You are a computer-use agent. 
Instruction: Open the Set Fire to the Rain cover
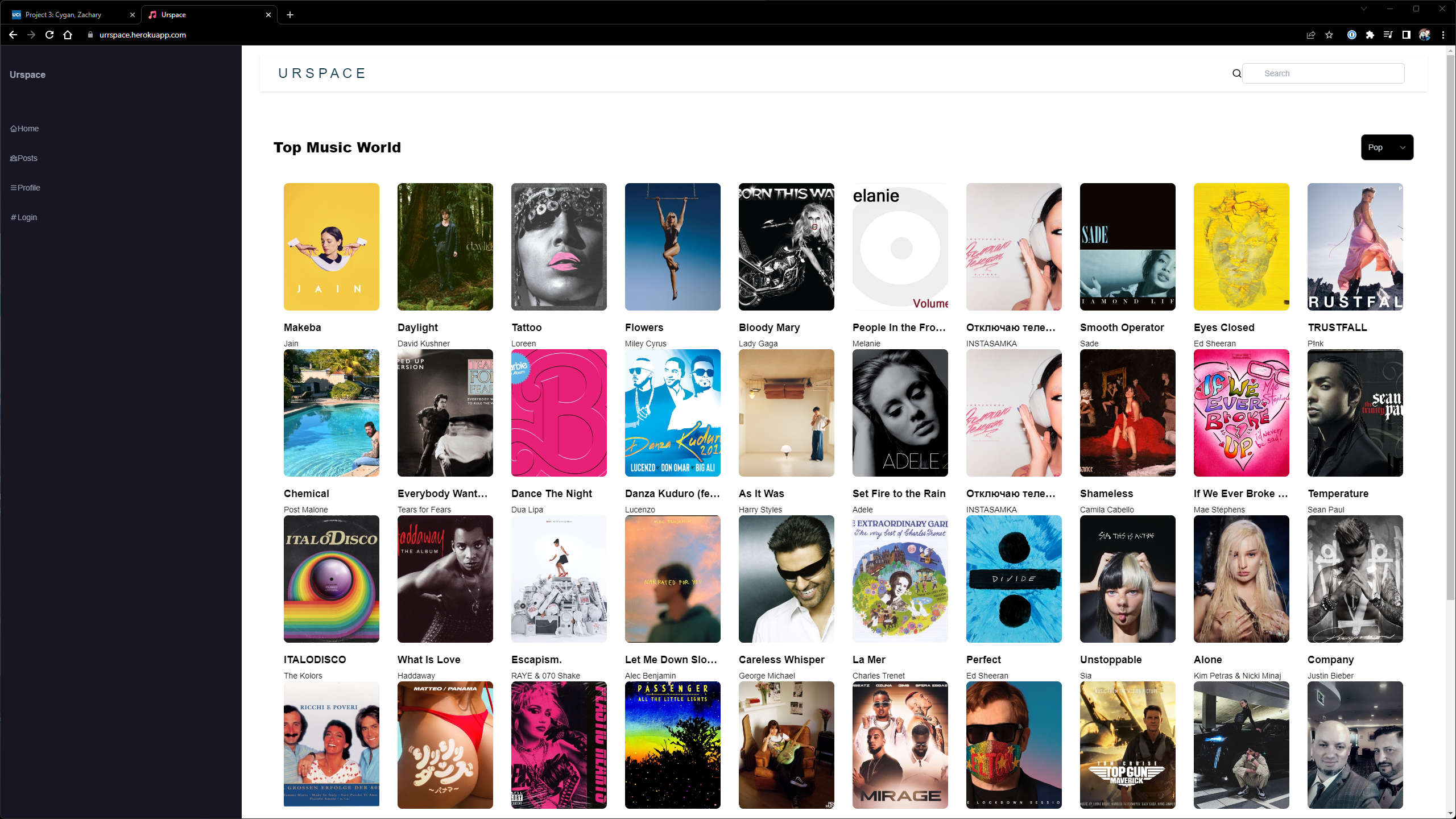900,413
